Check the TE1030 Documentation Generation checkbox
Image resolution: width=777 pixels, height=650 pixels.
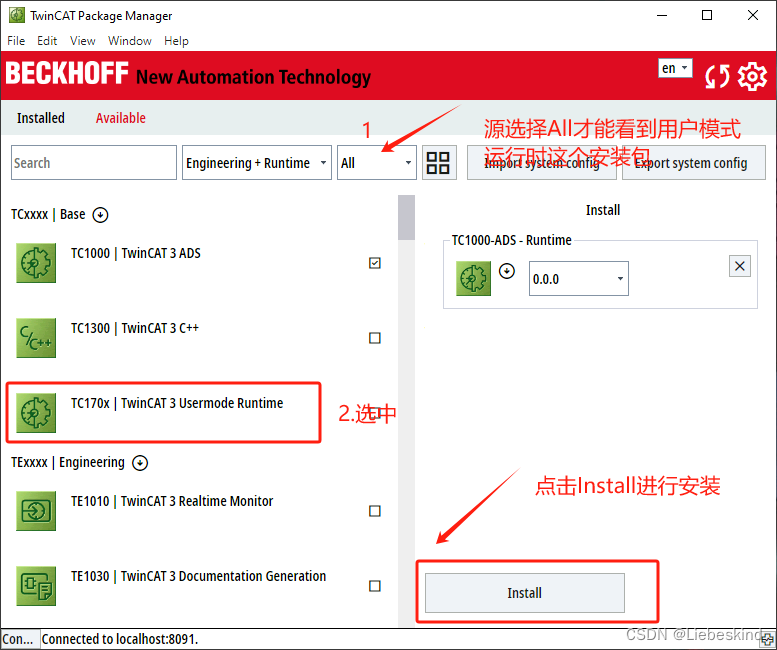(x=375, y=586)
